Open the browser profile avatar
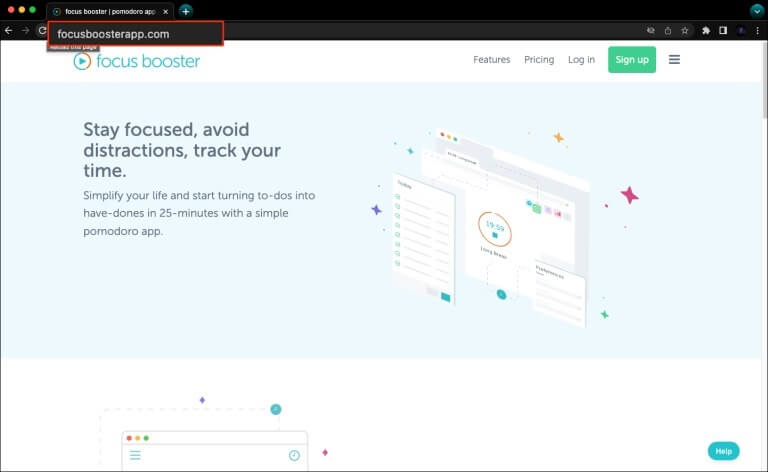The width and height of the screenshot is (768, 472). click(741, 30)
